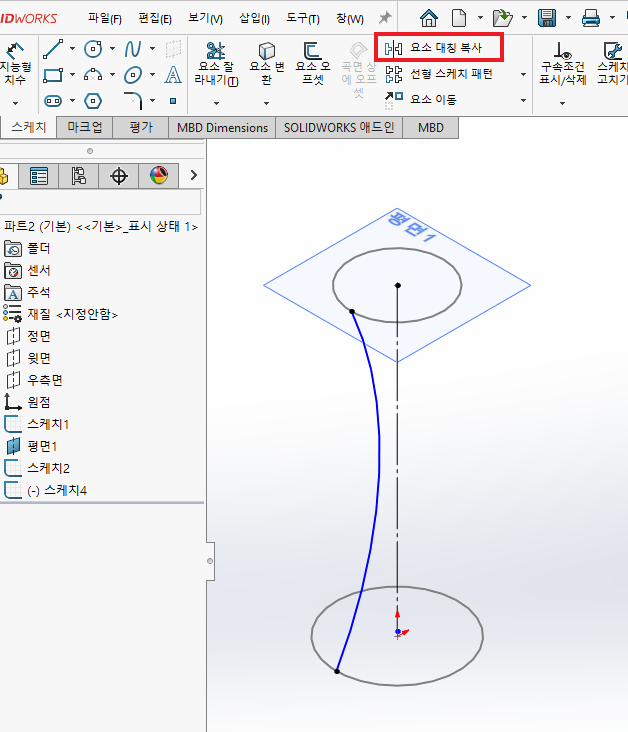Image resolution: width=628 pixels, height=732 pixels.
Task: Switch to the 마크업 tab
Action: (85, 127)
